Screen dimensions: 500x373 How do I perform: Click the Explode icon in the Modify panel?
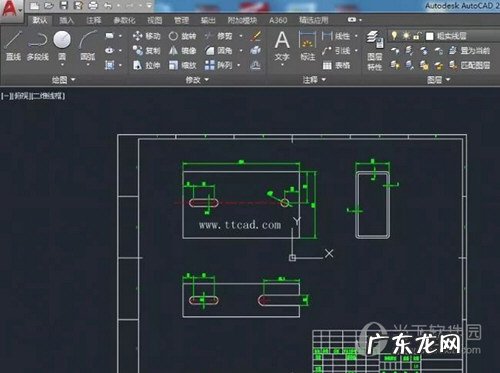tap(256, 50)
